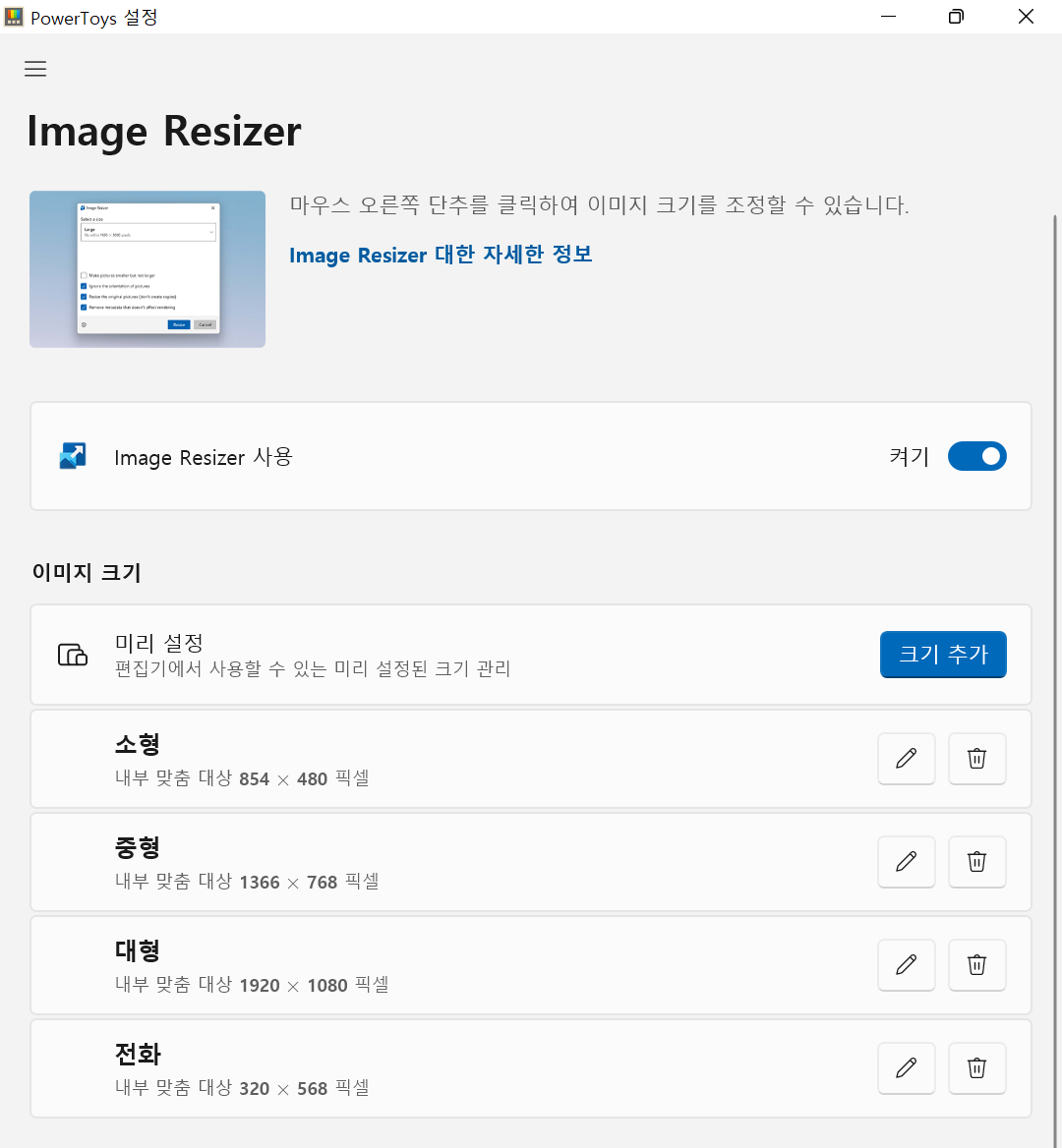This screenshot has width=1062, height=1148.
Task: Click the 이미지 크기 section heading
Action: coord(87,573)
